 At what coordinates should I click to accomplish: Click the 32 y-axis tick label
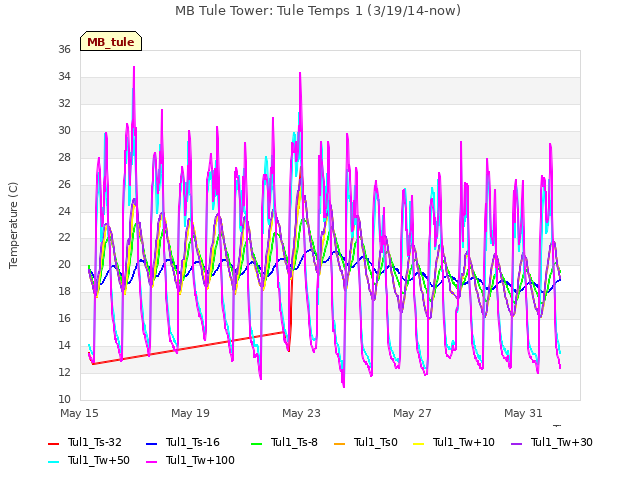(x=64, y=103)
